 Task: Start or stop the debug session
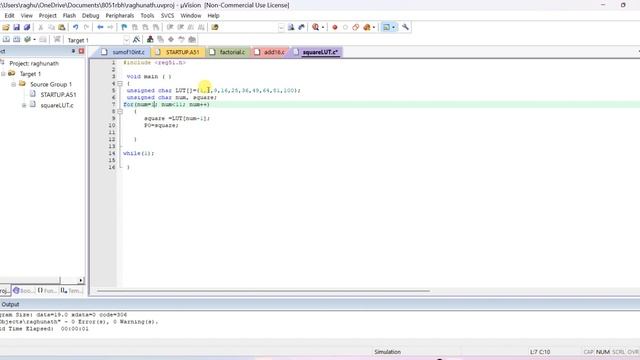point(316,27)
